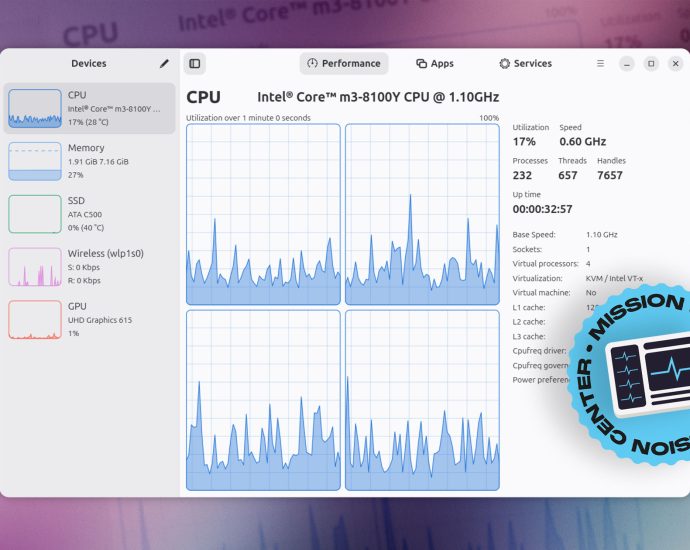Click the 657 threads count
The width and height of the screenshot is (690, 550).
[568, 176]
